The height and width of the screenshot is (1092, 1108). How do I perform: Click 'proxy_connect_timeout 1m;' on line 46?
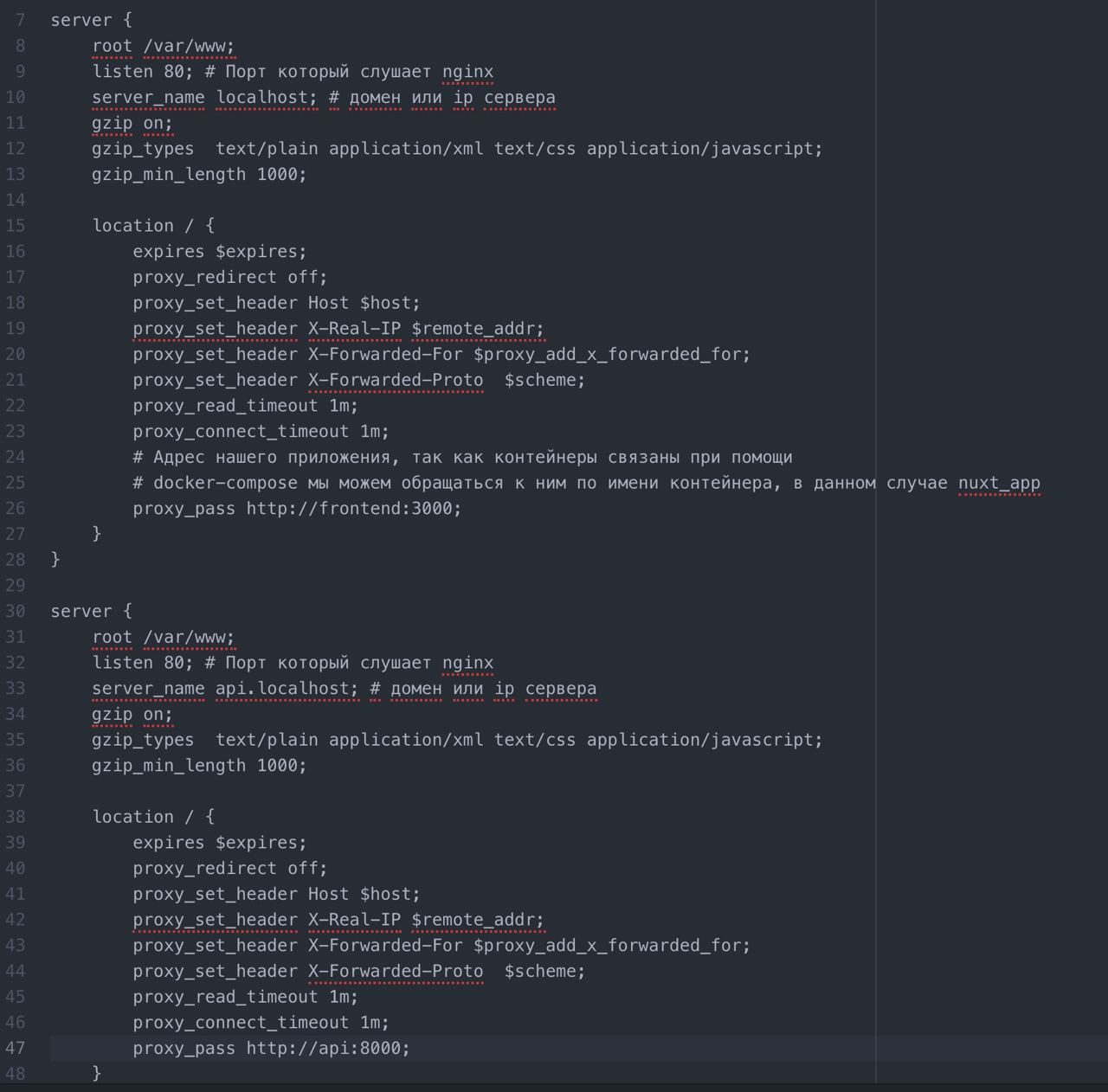click(261, 1023)
